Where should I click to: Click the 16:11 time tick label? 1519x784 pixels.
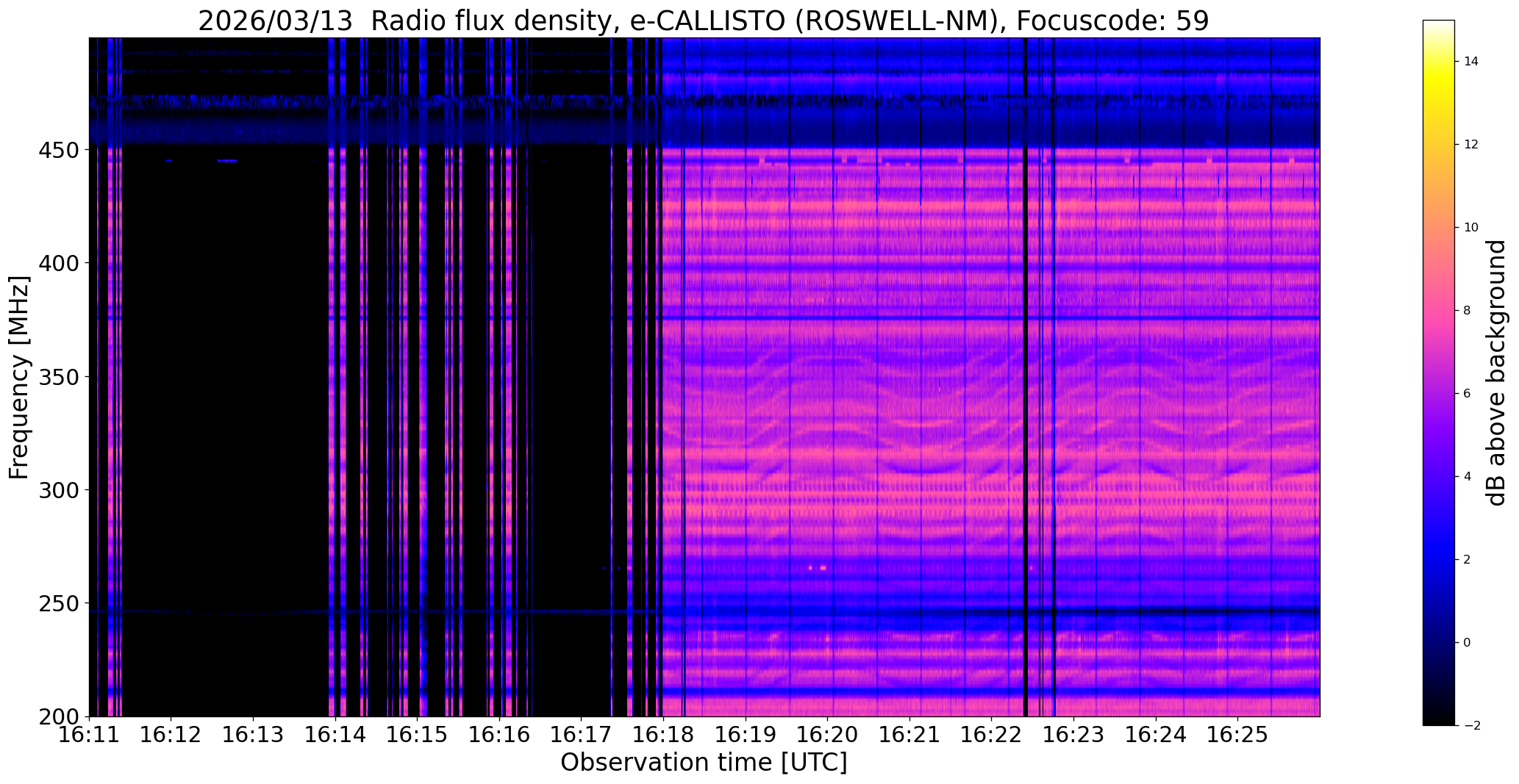click(89, 734)
